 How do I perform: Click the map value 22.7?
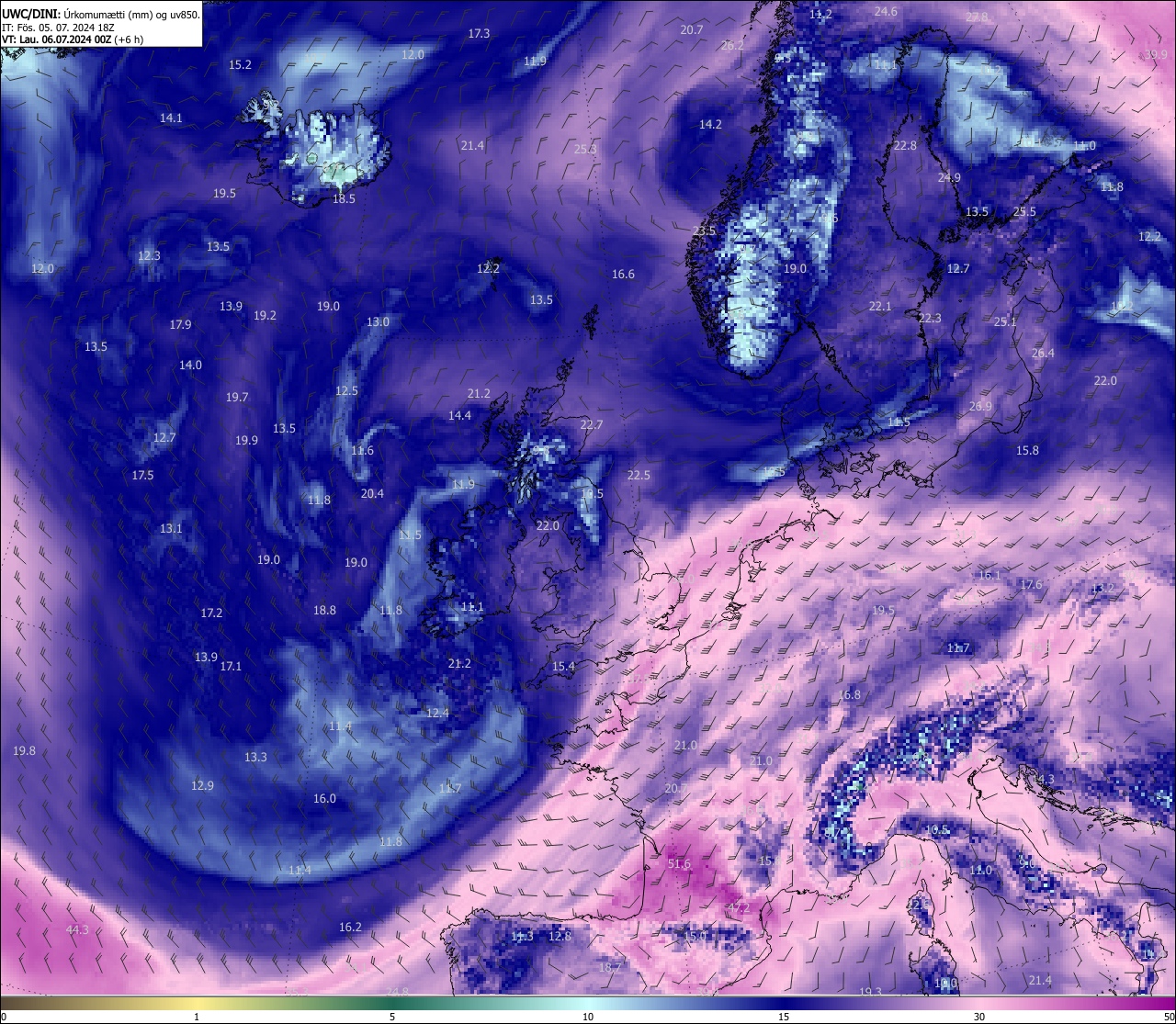point(592,425)
